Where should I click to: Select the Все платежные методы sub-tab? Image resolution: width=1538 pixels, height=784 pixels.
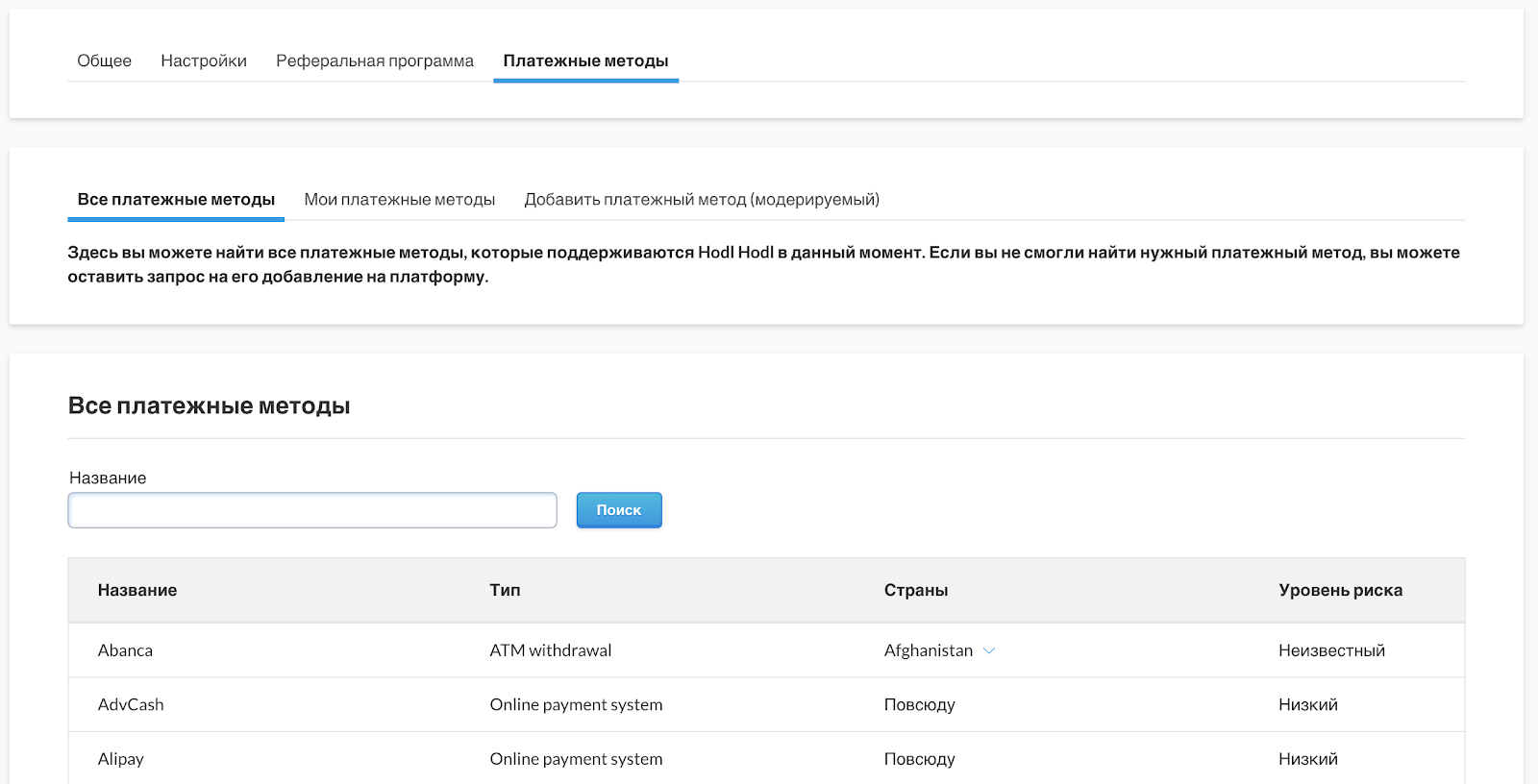(x=176, y=199)
